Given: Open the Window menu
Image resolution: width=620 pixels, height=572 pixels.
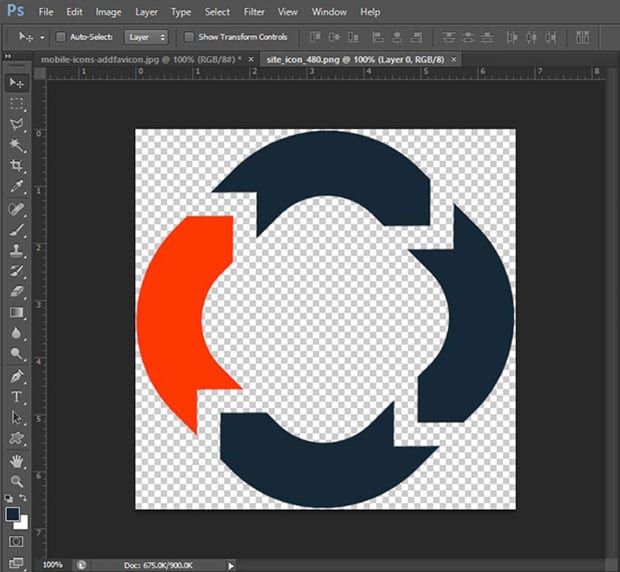Looking at the screenshot, I should (329, 12).
